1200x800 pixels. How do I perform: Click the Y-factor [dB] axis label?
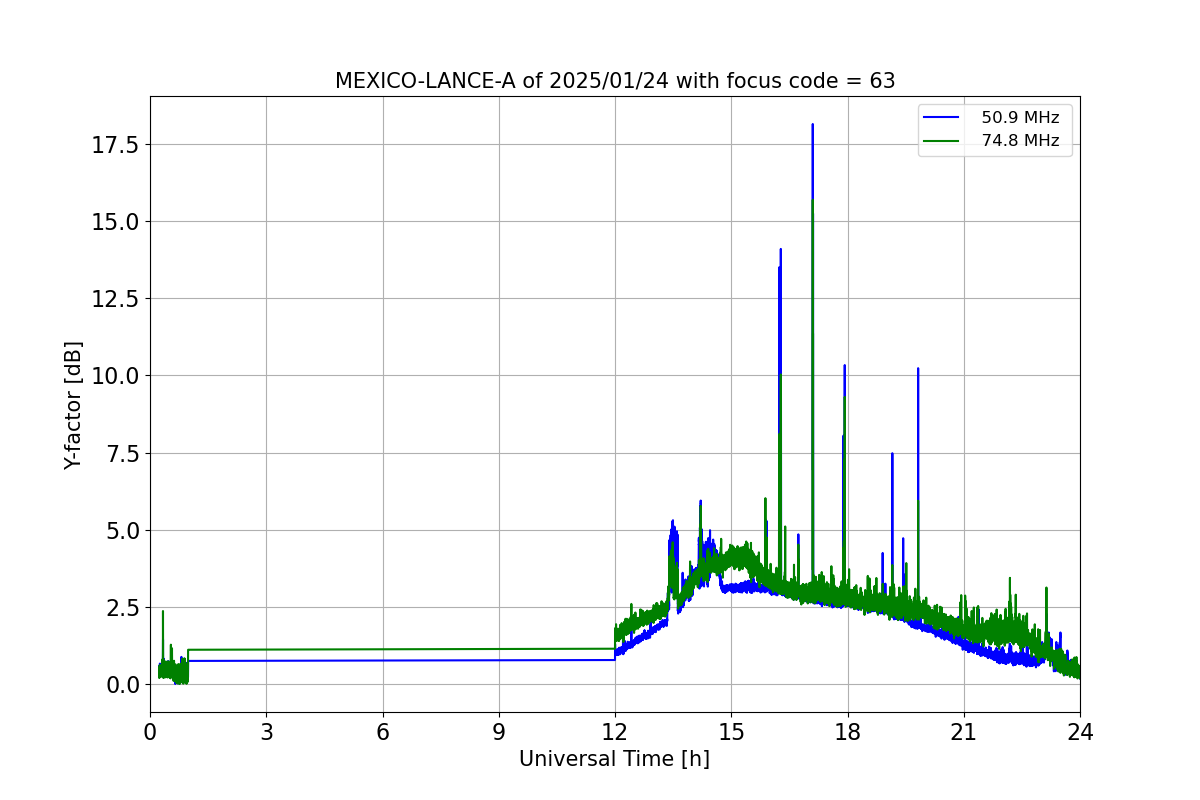tap(73, 405)
